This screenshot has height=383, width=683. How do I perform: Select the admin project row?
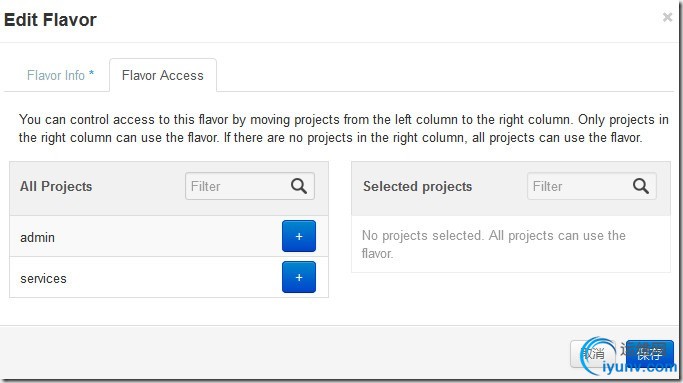coord(169,237)
